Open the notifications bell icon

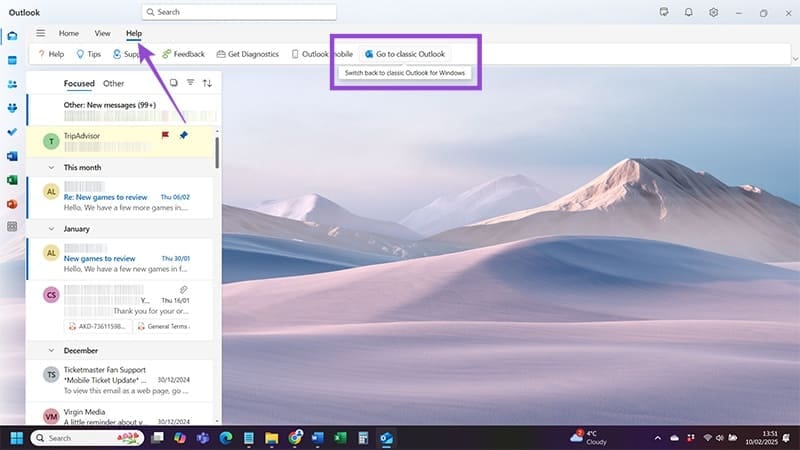tap(688, 12)
